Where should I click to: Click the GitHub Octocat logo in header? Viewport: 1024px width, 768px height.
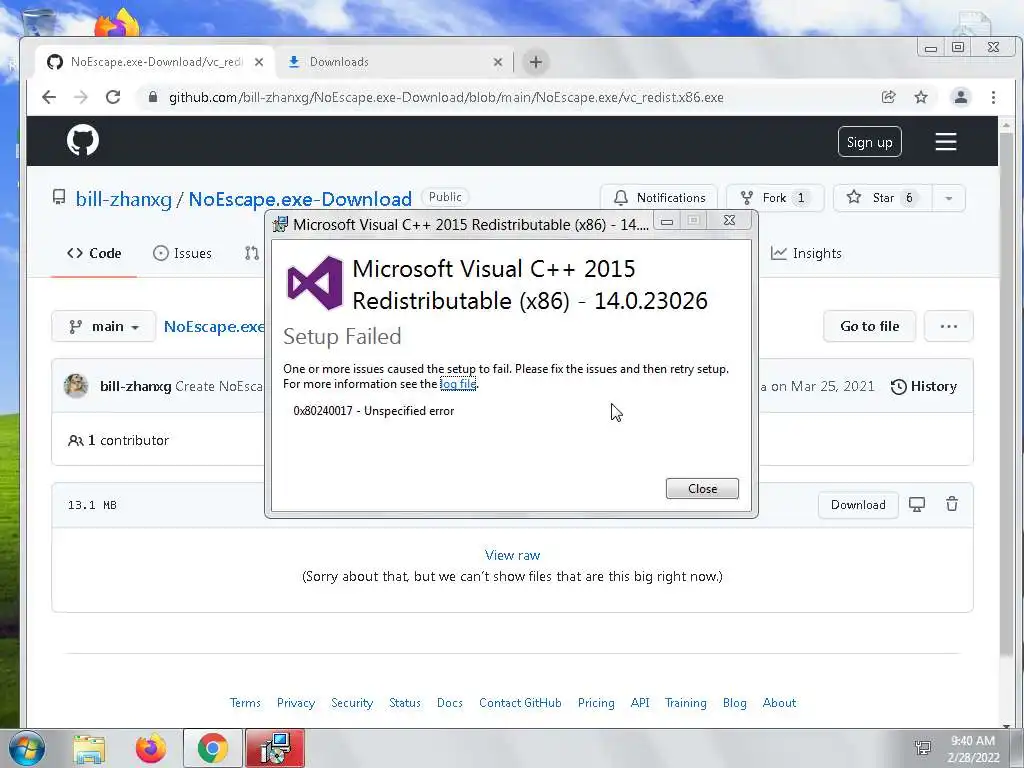83,140
